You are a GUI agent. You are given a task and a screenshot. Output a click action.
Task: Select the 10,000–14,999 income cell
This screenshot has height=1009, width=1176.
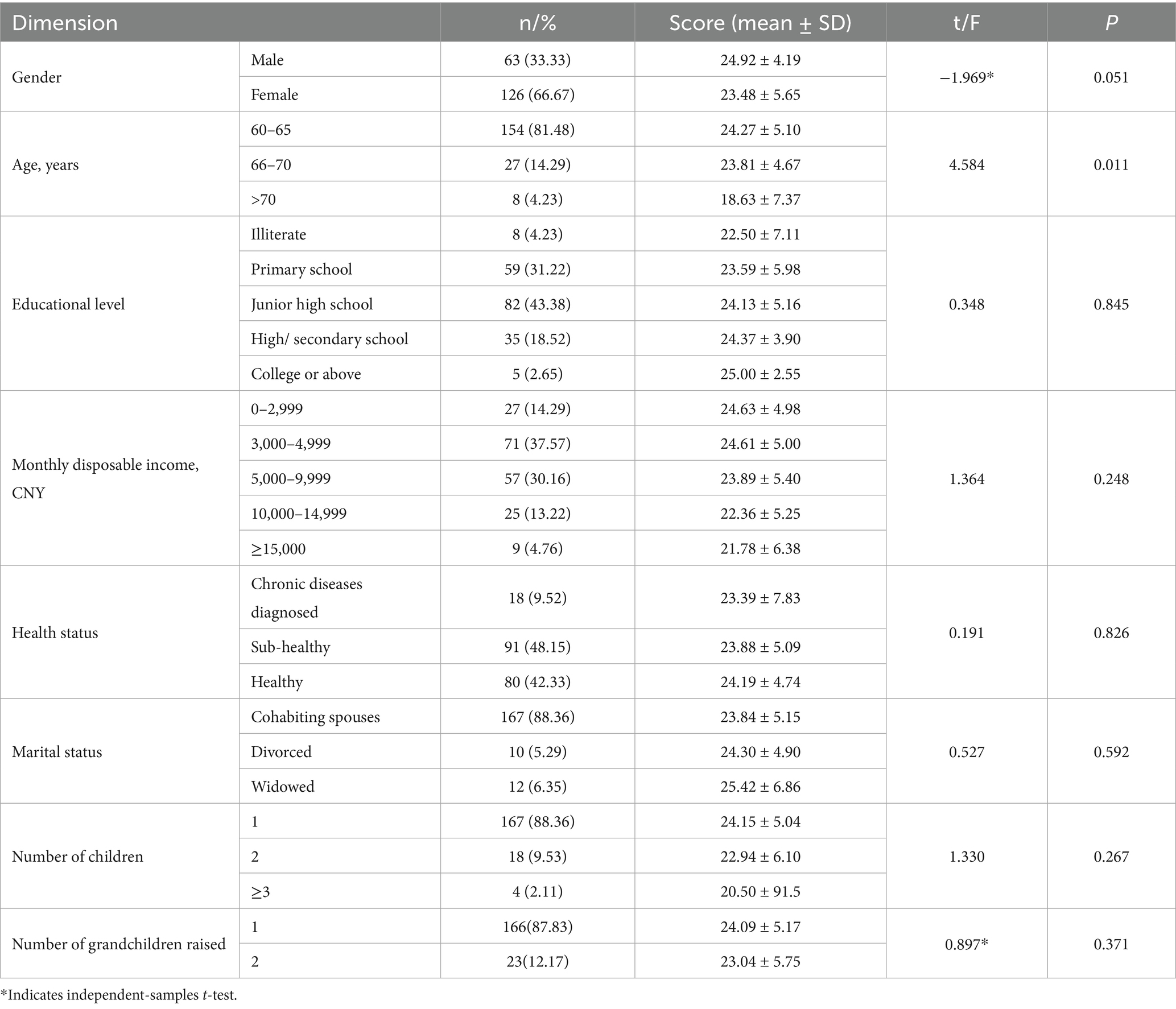click(x=299, y=514)
